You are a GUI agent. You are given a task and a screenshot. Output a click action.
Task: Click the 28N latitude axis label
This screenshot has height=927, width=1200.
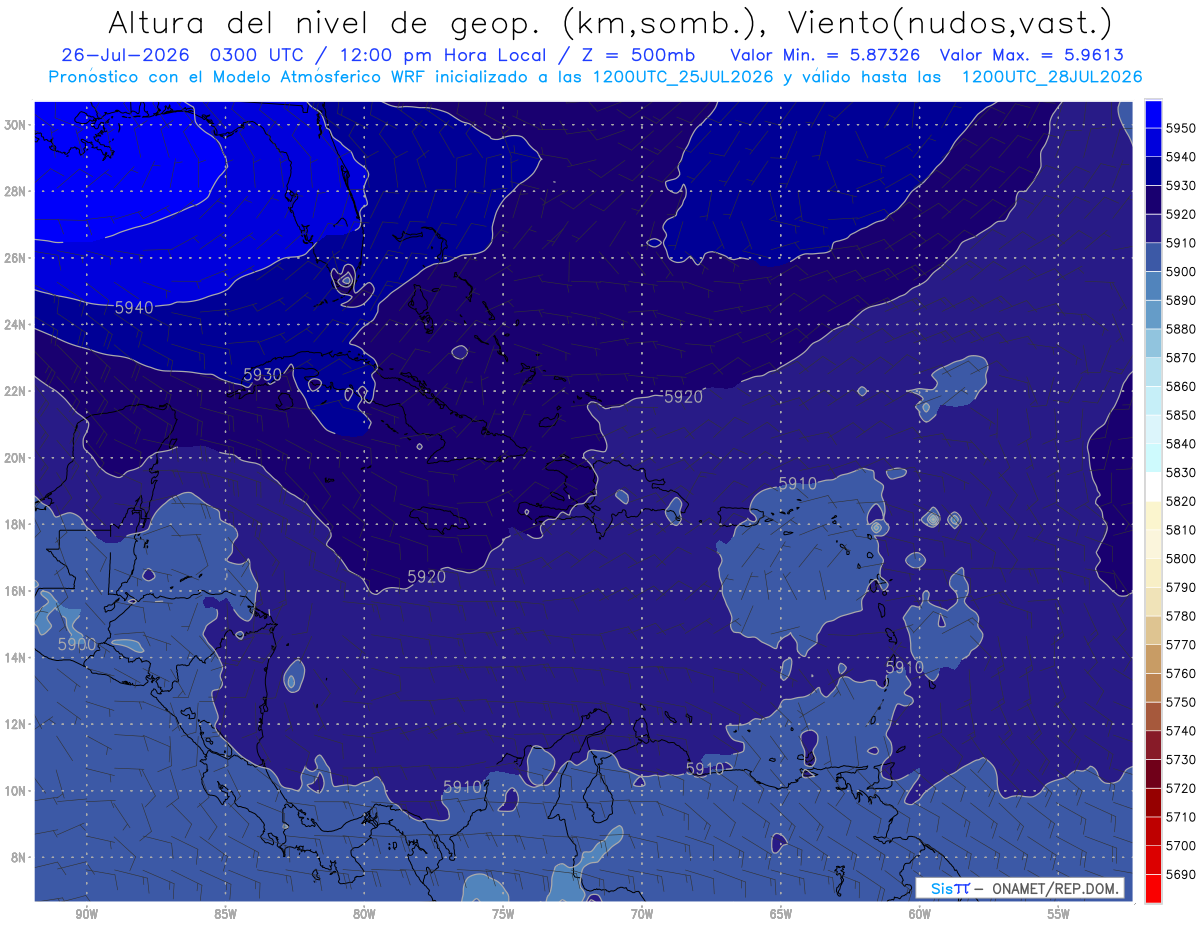(15, 191)
